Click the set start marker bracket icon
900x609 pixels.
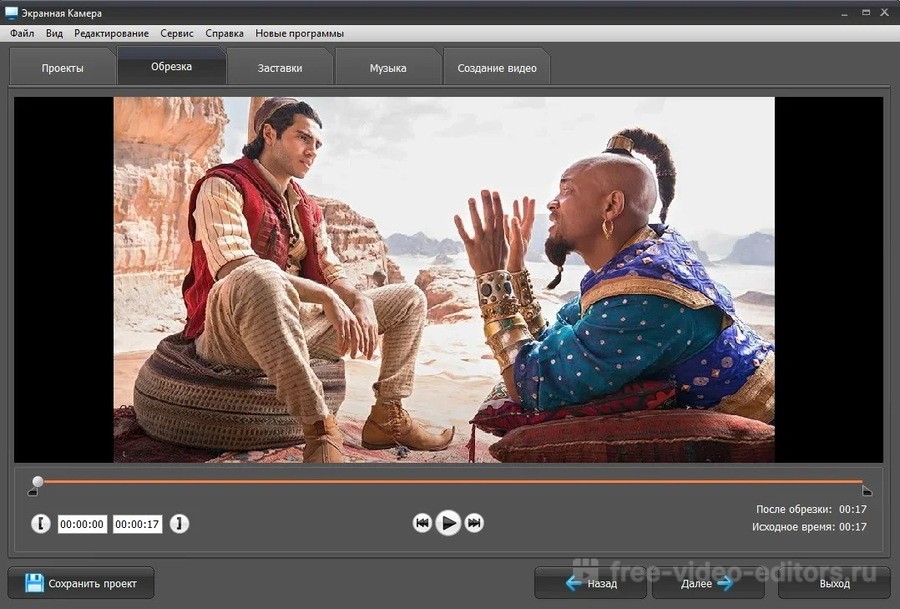tap(40, 523)
